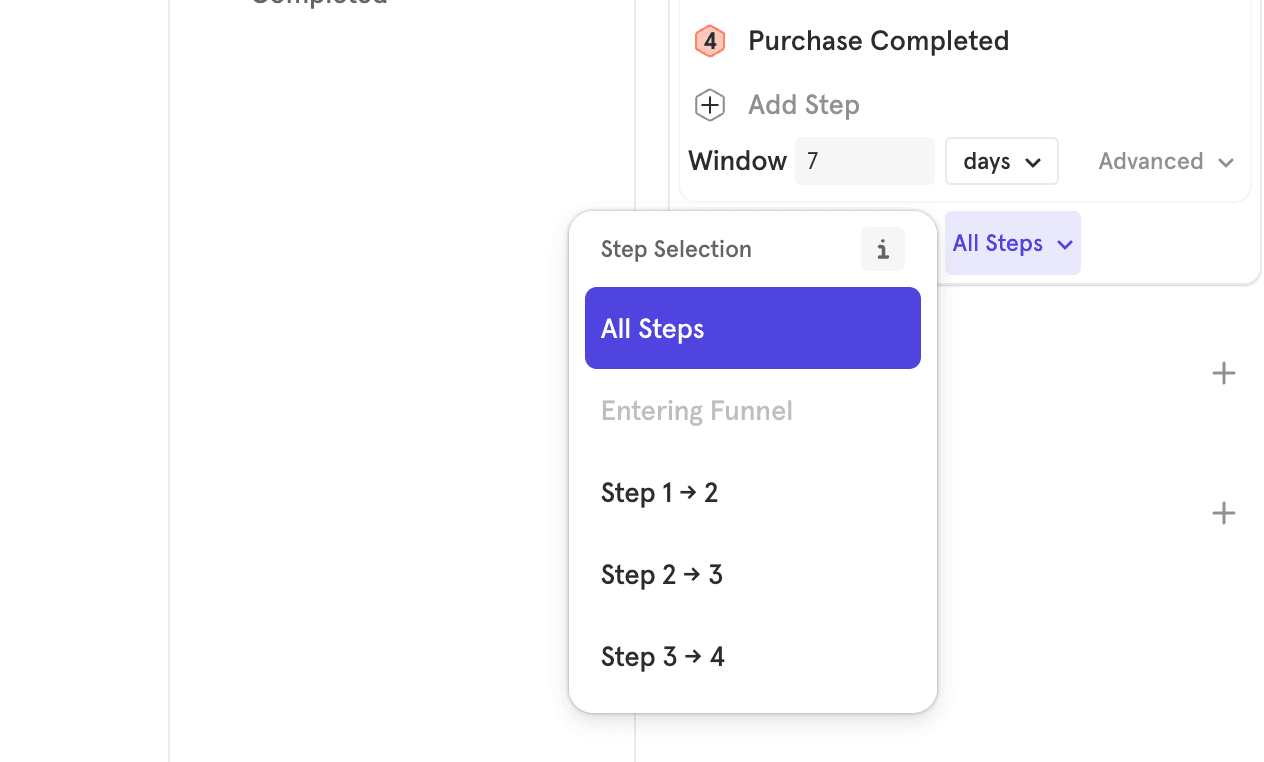Click the lower plus icon on the right edge
This screenshot has width=1264, height=762.
(x=1223, y=512)
